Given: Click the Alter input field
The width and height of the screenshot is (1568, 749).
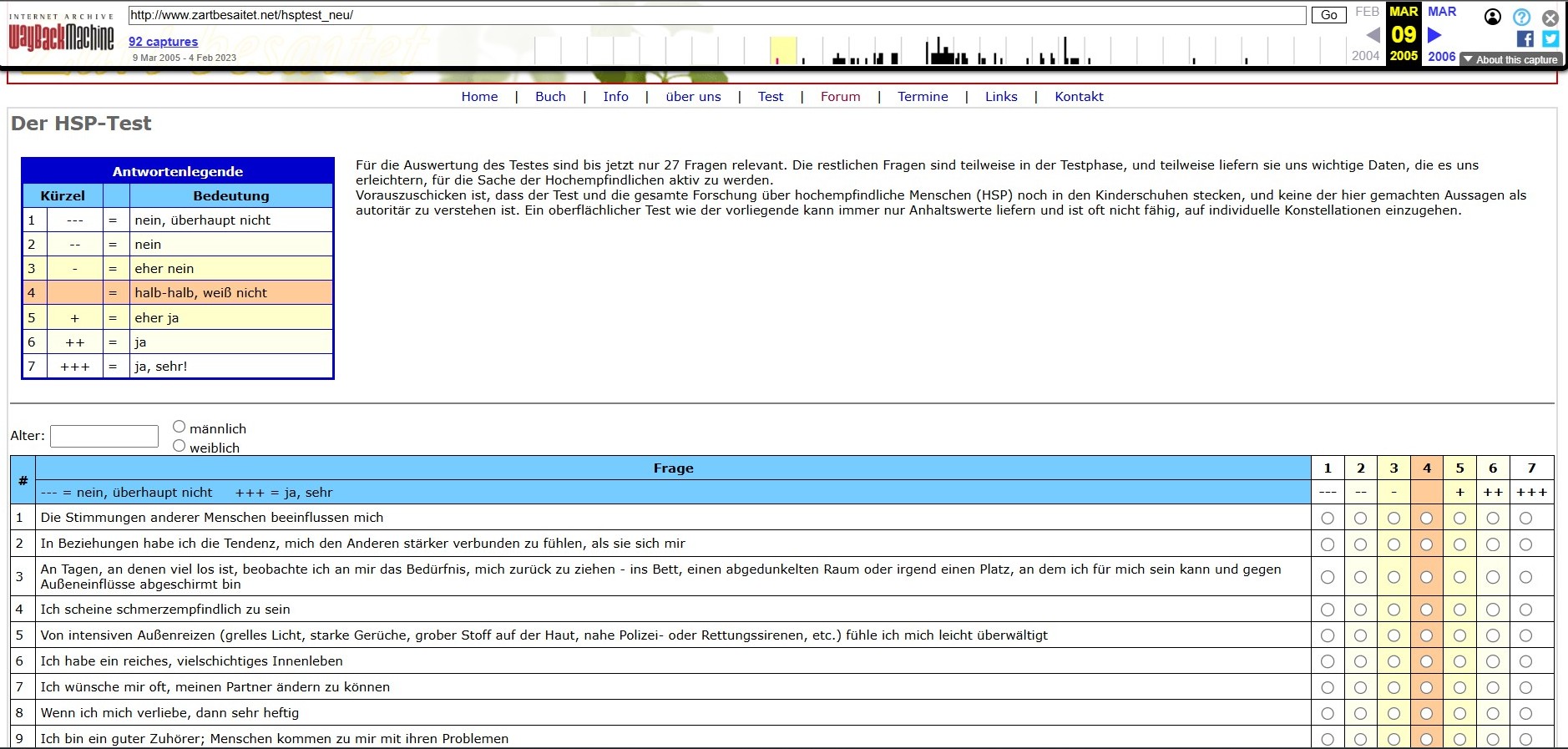Looking at the screenshot, I should tap(104, 436).
